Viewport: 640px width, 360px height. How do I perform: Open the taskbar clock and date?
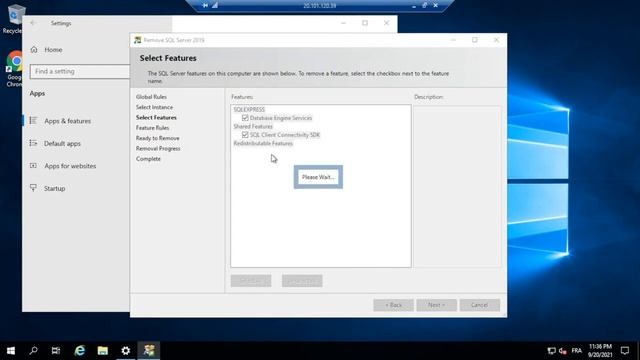(x=600, y=351)
